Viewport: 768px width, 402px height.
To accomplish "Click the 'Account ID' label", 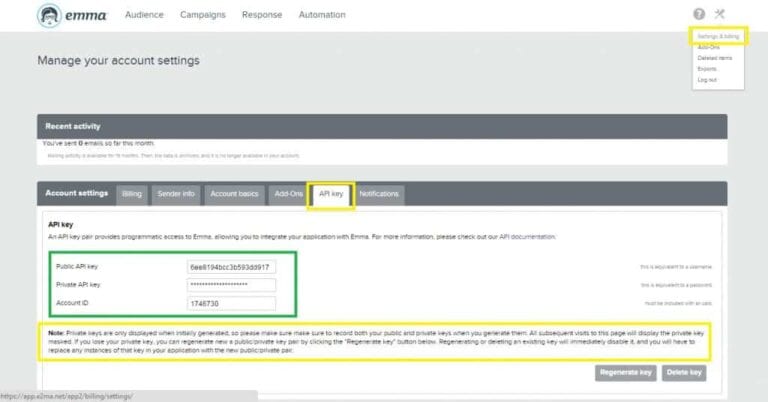I will tap(72, 303).
